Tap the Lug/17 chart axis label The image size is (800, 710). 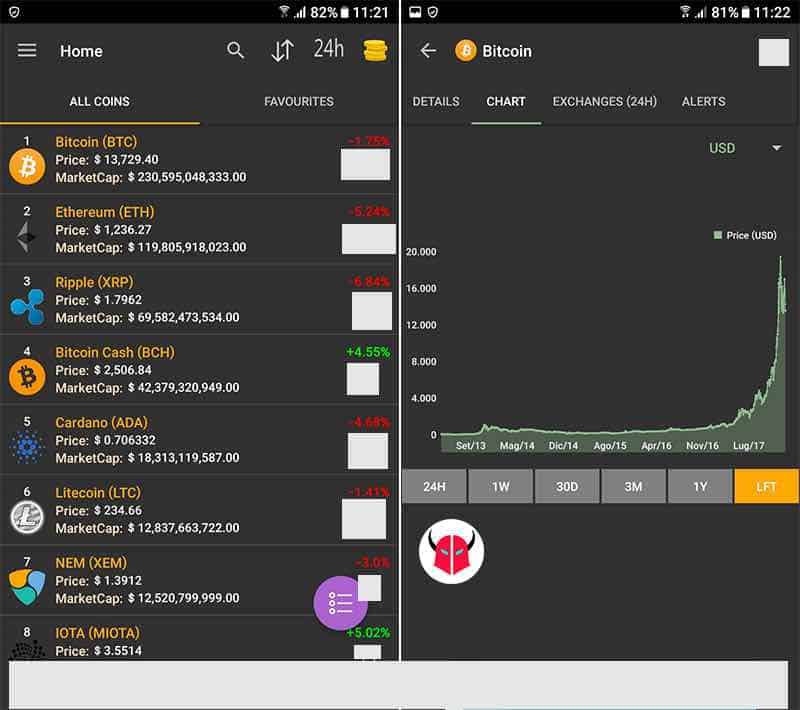[x=748, y=446]
